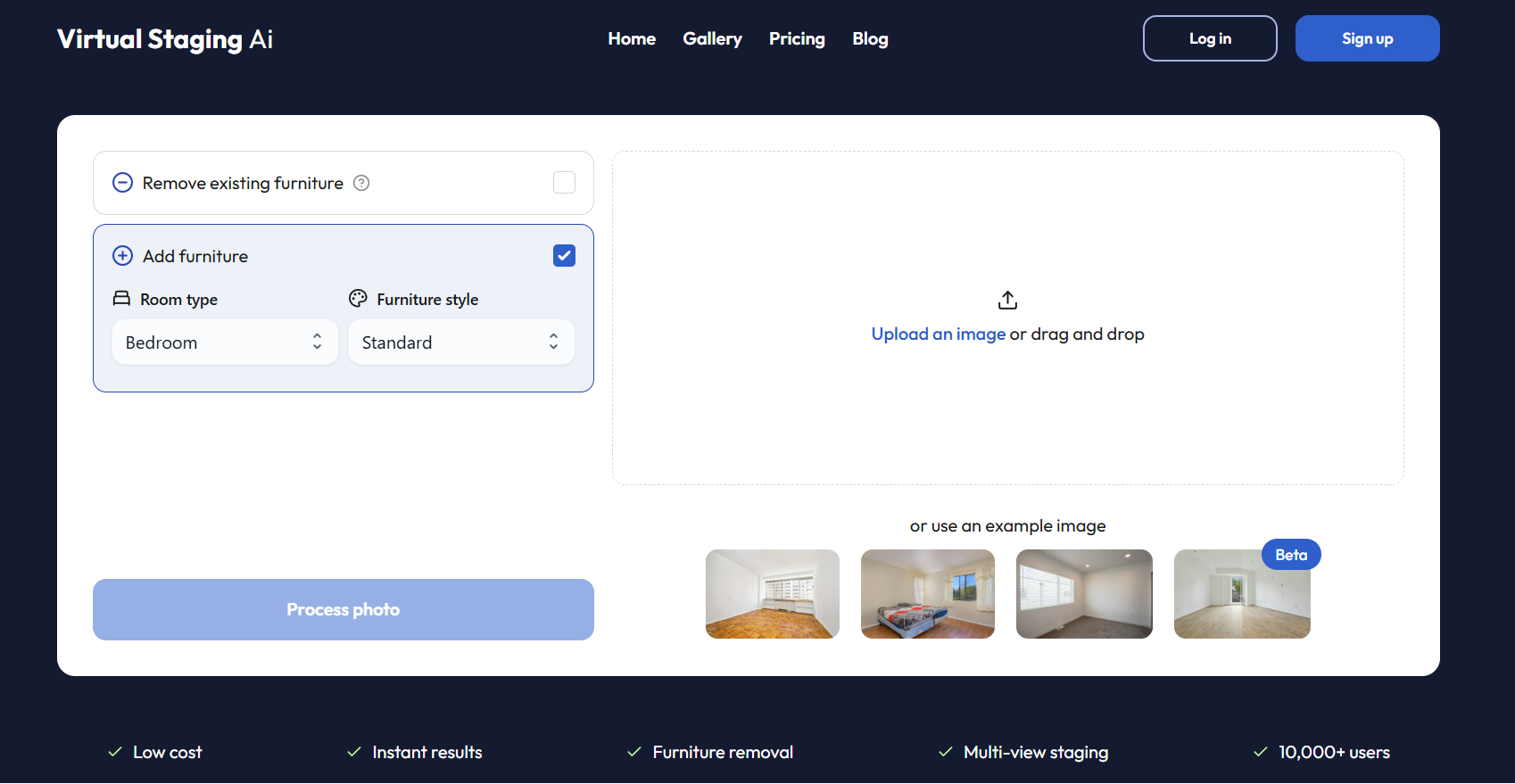1515x784 pixels.
Task: Click the checkmark icon beside Instant results
Action: click(354, 752)
